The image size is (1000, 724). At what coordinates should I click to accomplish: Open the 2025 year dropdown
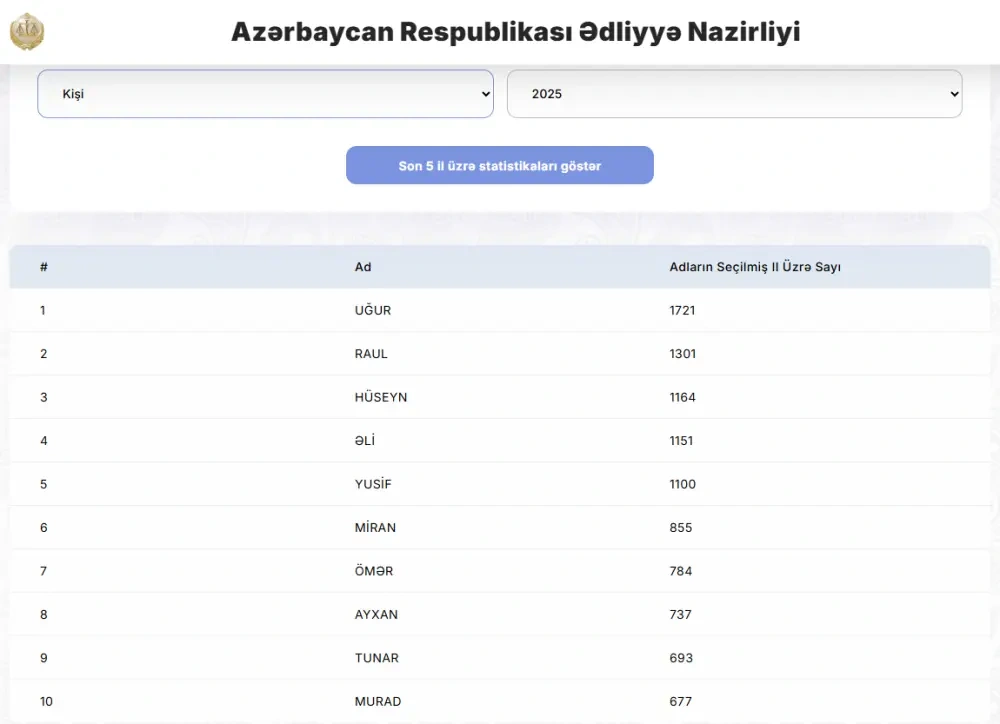click(x=734, y=94)
